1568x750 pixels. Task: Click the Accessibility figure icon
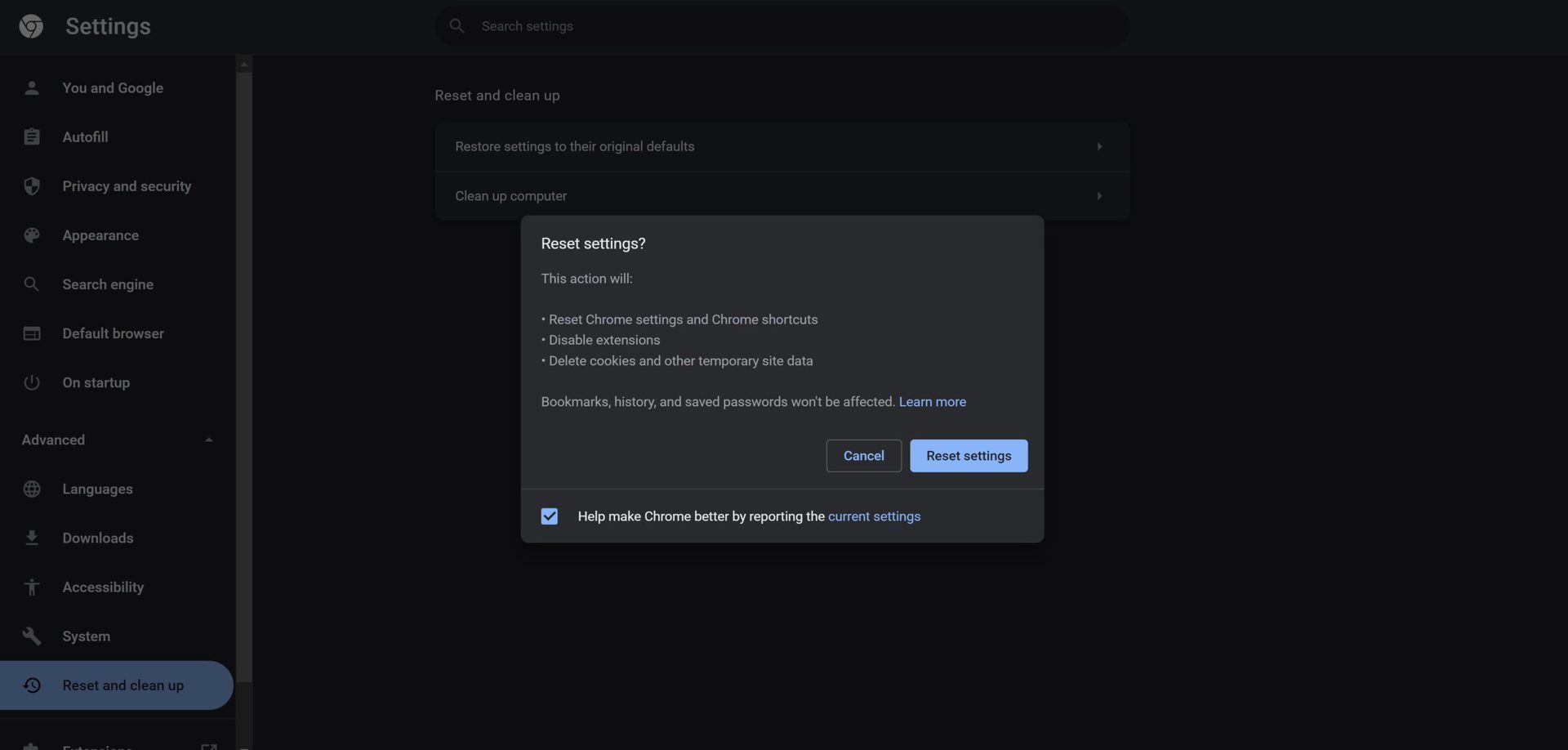click(x=32, y=587)
